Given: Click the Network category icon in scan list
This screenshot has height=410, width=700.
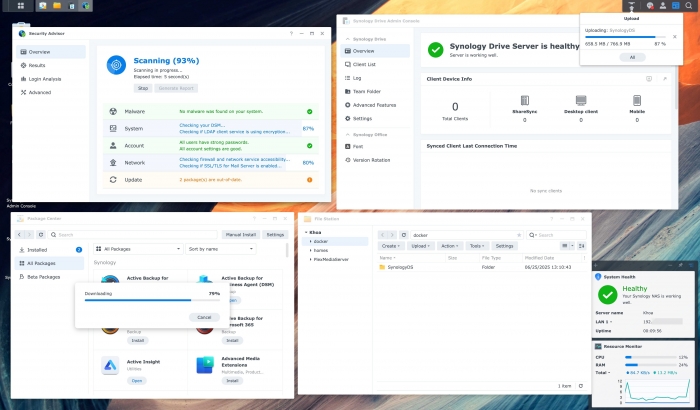Looking at the screenshot, I should [x=113, y=163].
